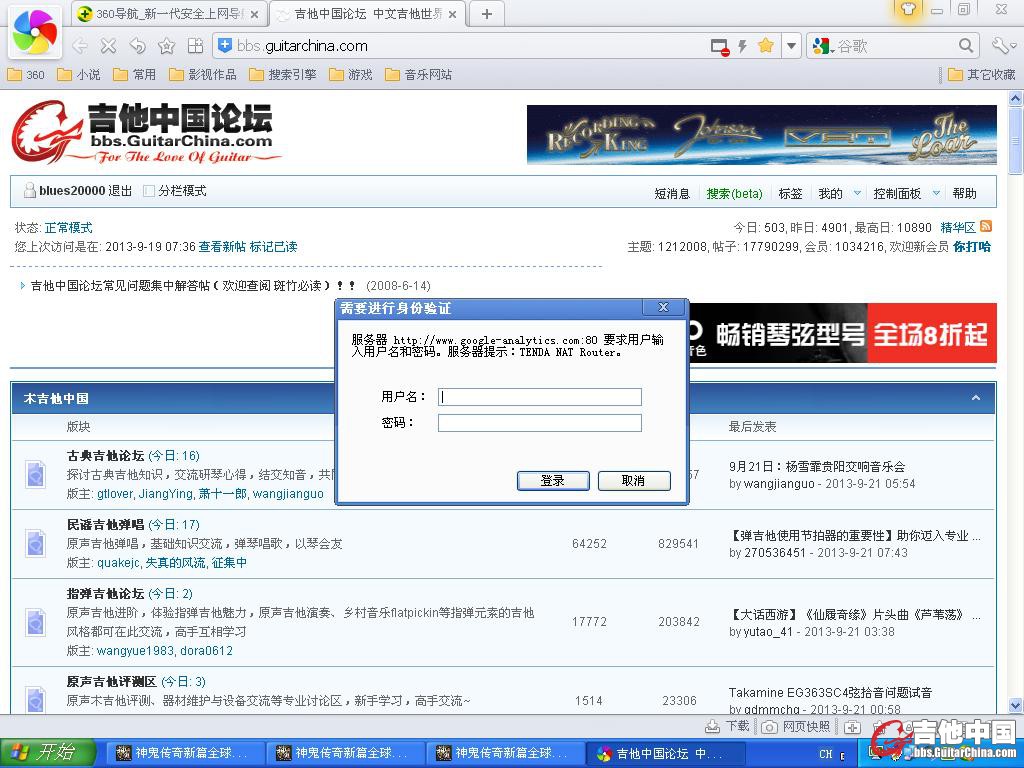Open the address bar history dropdown arrow
This screenshot has width=1024, height=768.
pyautogui.click(x=791, y=46)
